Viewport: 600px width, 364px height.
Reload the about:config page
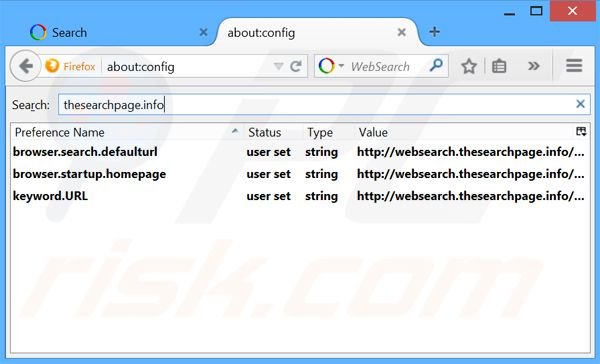(x=296, y=67)
